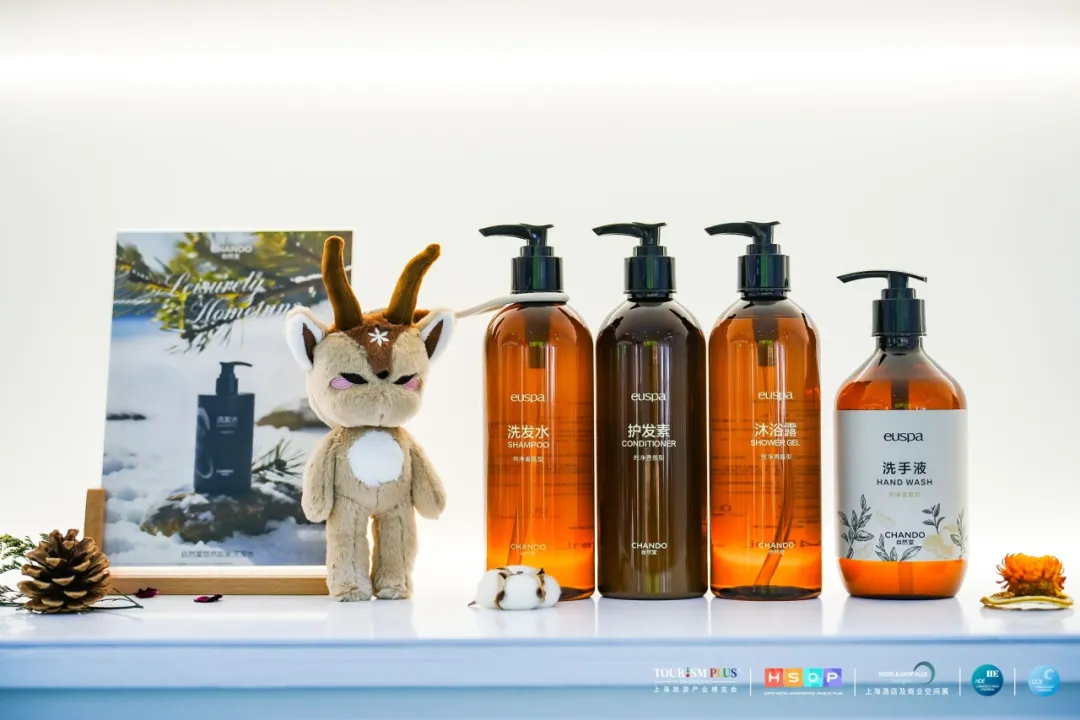This screenshot has height=720, width=1080.
Task: Click CHANDO text on the shower gel bottle
Action: (x=776, y=545)
